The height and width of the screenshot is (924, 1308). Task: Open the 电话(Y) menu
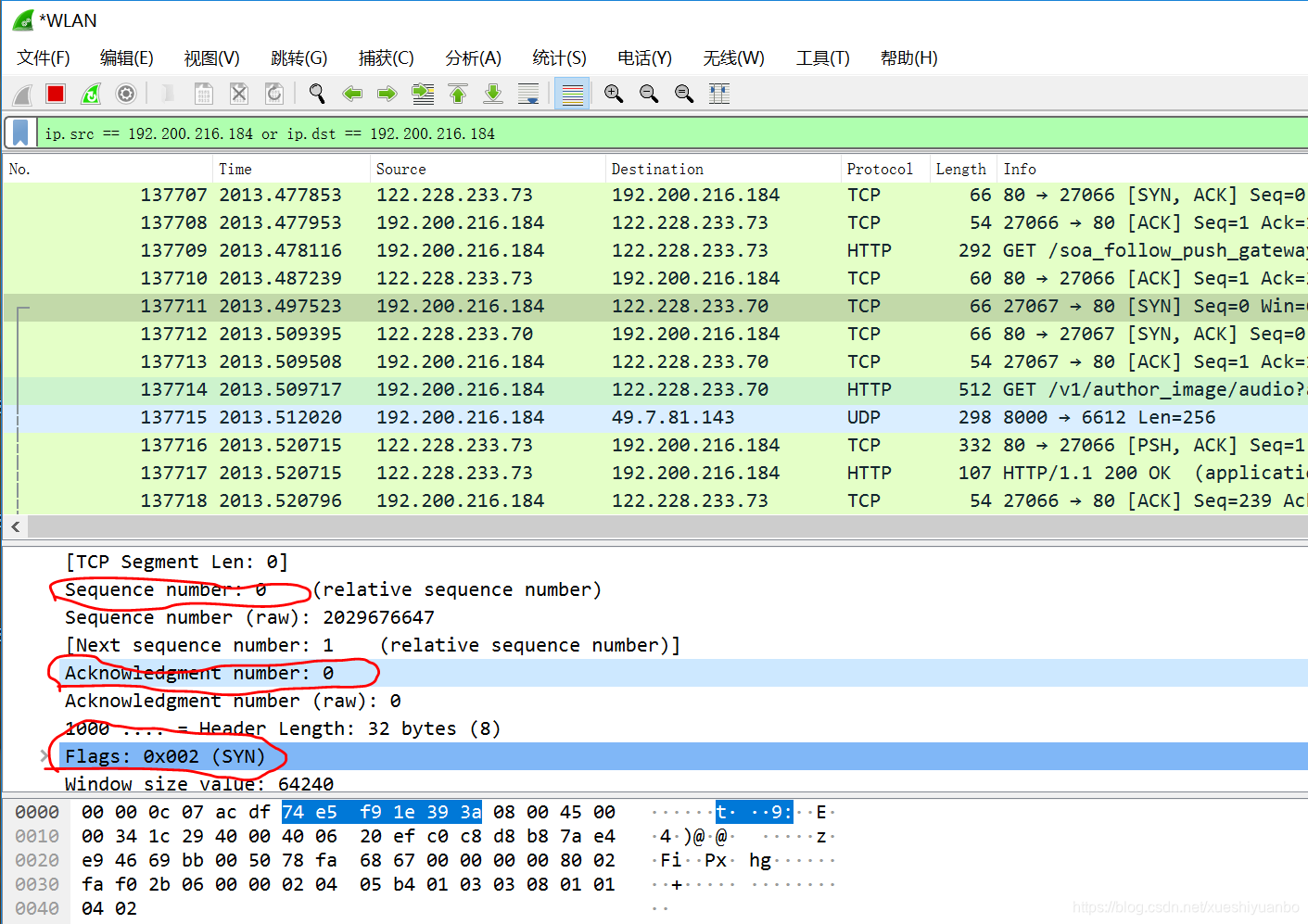coord(645,58)
